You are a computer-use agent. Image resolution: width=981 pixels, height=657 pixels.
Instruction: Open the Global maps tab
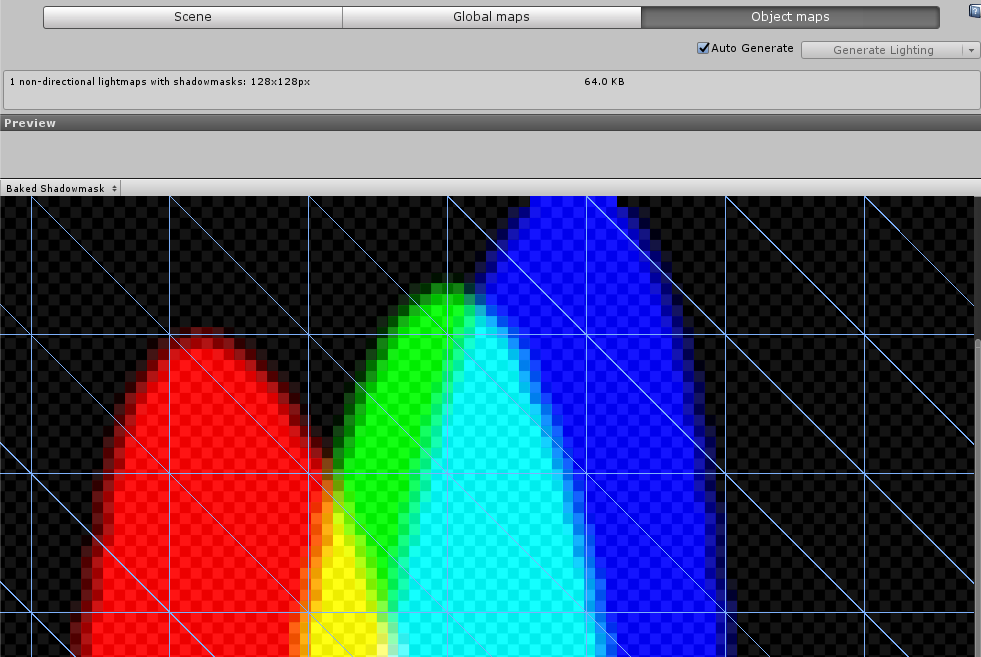pyautogui.click(x=491, y=17)
